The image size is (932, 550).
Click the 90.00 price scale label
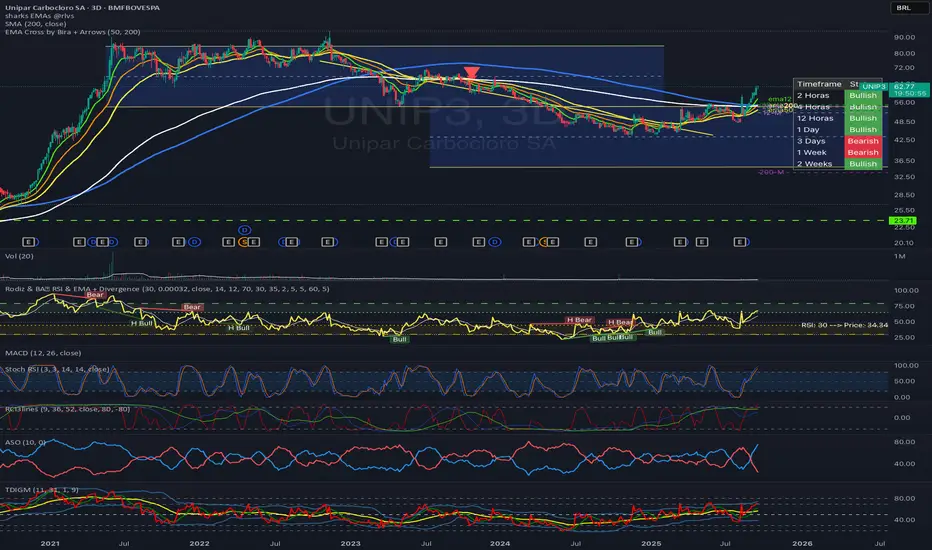click(x=904, y=37)
